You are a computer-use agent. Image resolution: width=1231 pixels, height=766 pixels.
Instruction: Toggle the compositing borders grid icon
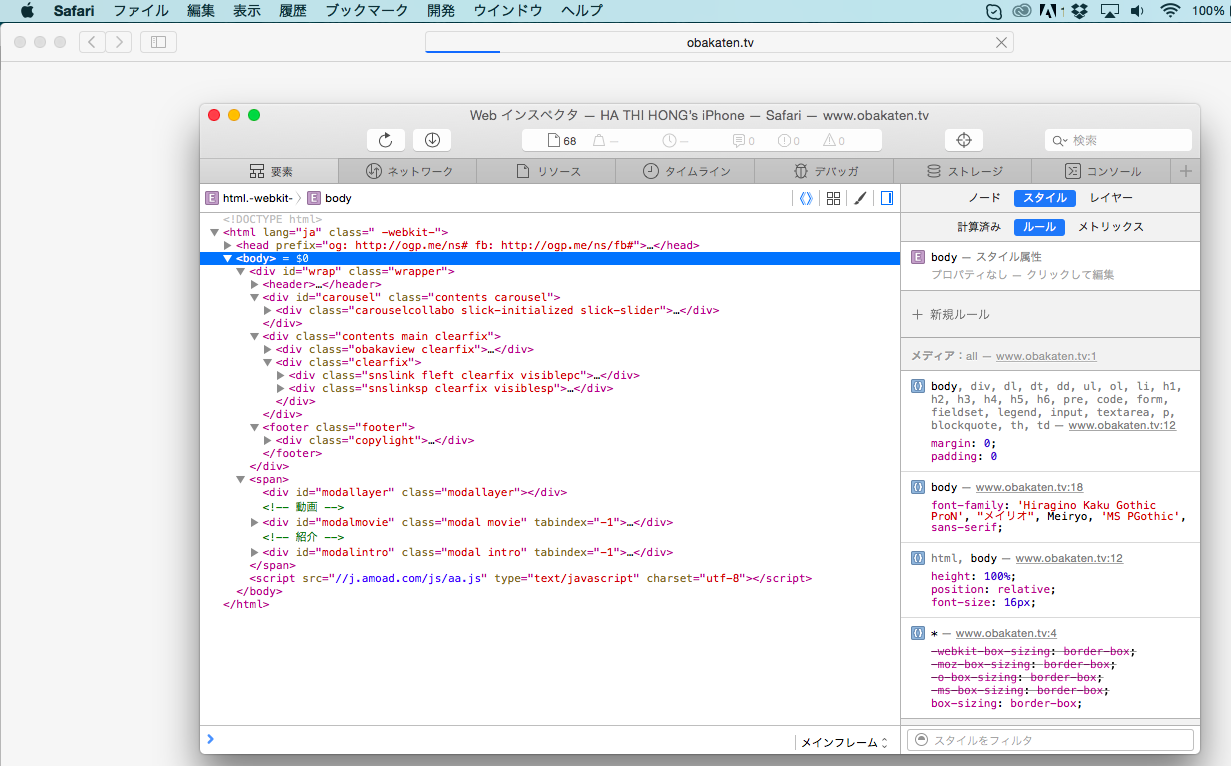tap(833, 198)
